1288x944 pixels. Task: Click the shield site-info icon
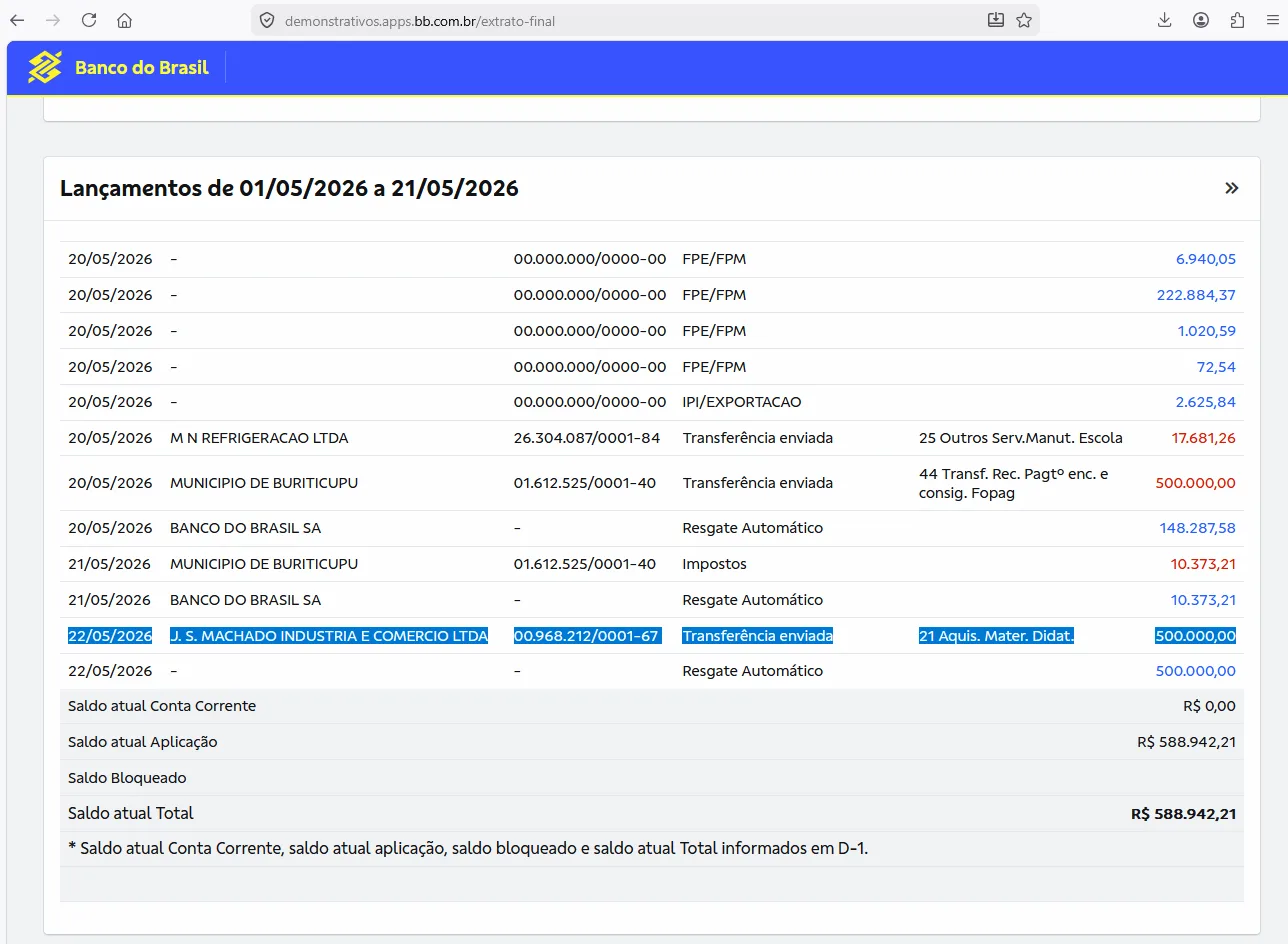pos(266,20)
